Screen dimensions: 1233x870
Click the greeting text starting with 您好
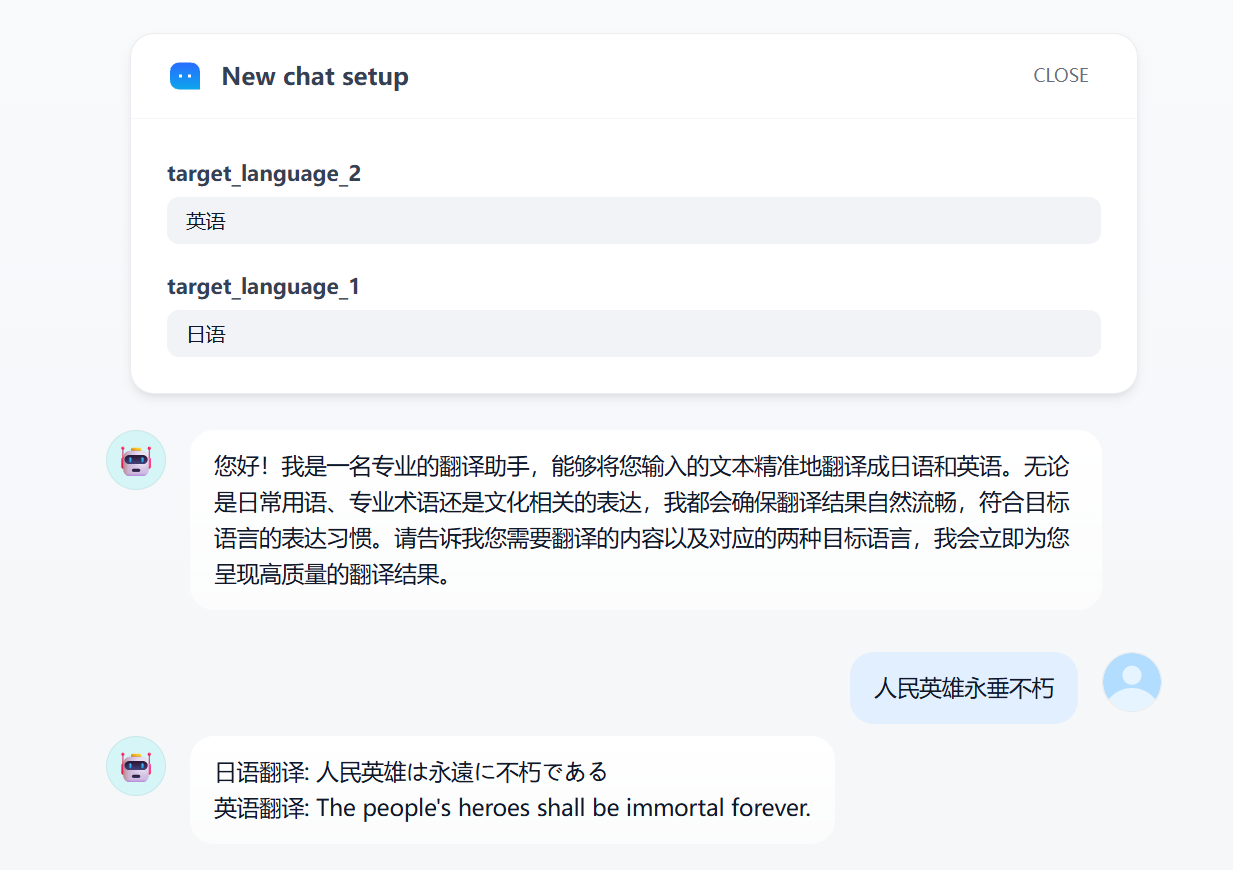click(640, 466)
